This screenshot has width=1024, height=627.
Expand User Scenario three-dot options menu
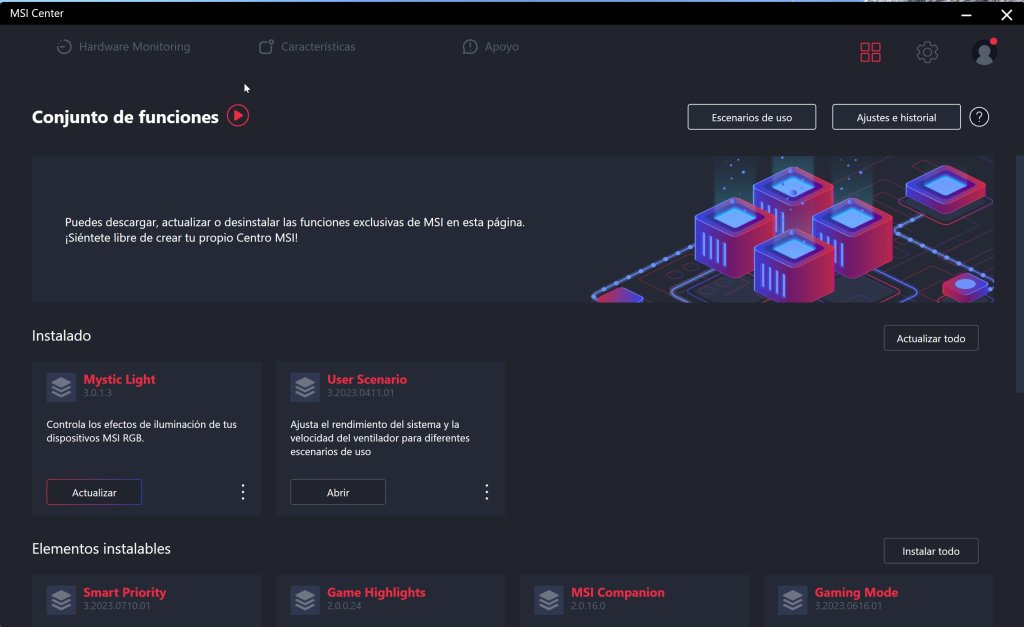click(487, 492)
